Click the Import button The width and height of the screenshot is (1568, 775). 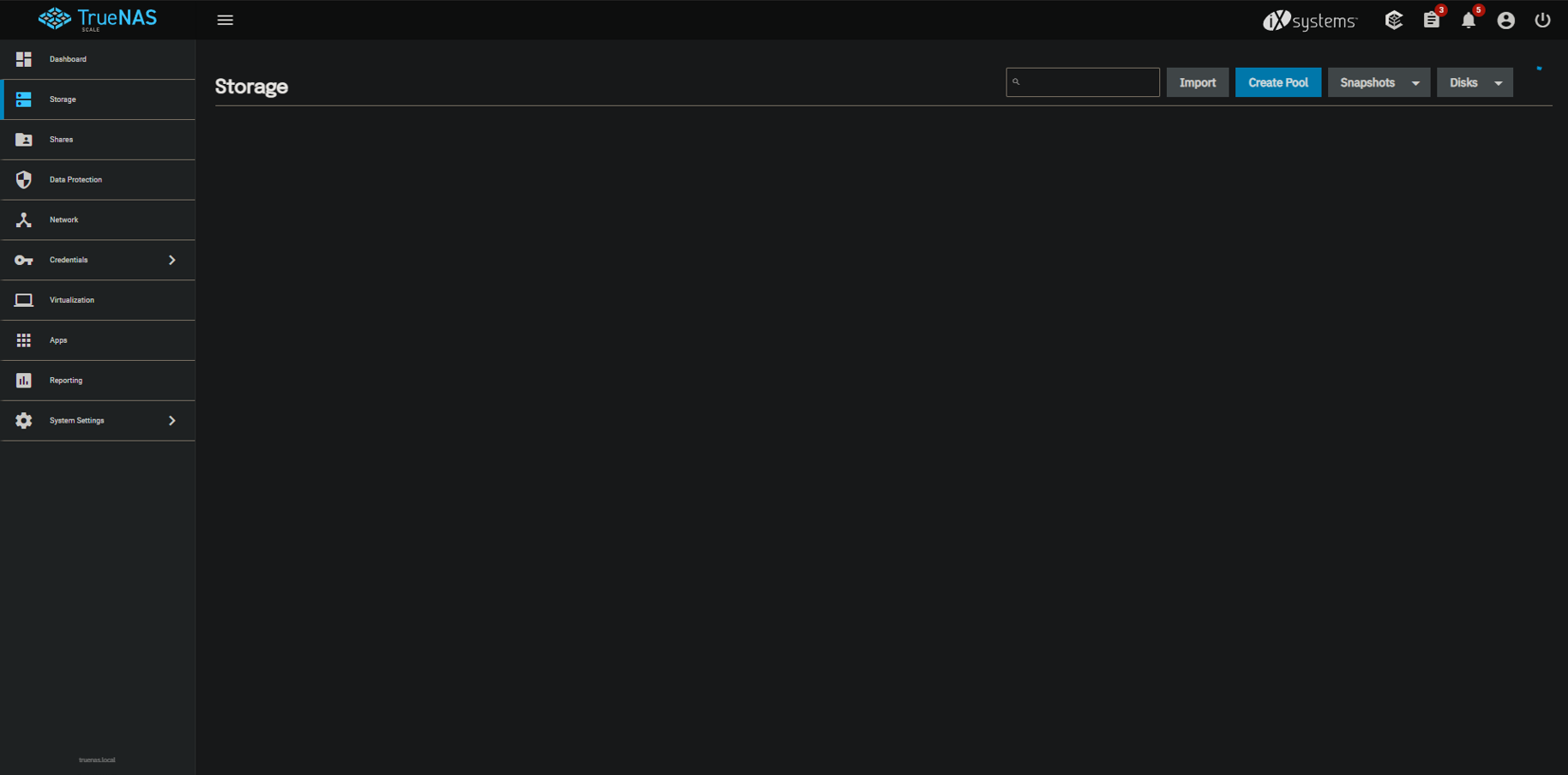click(1197, 82)
